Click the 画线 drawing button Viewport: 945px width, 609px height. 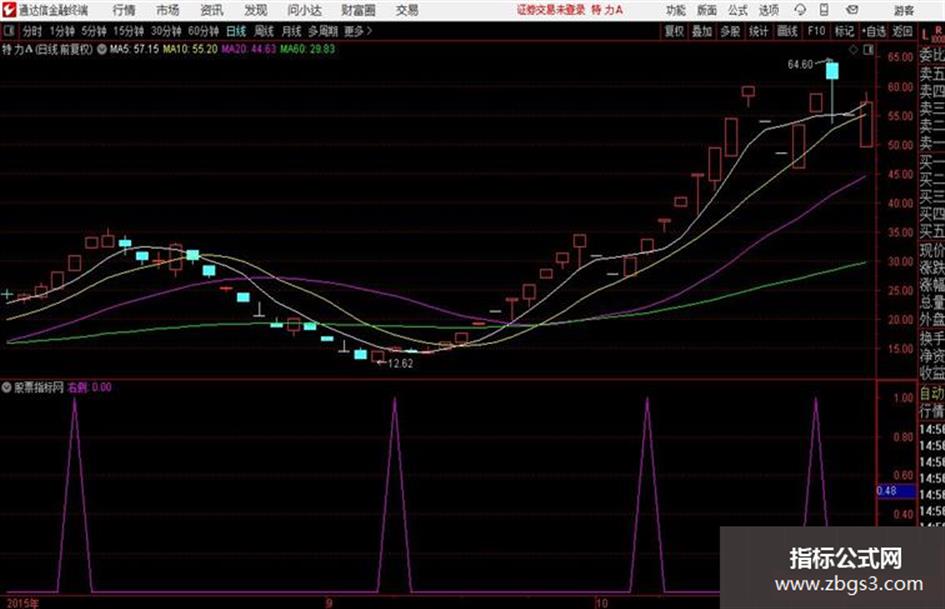(x=787, y=31)
